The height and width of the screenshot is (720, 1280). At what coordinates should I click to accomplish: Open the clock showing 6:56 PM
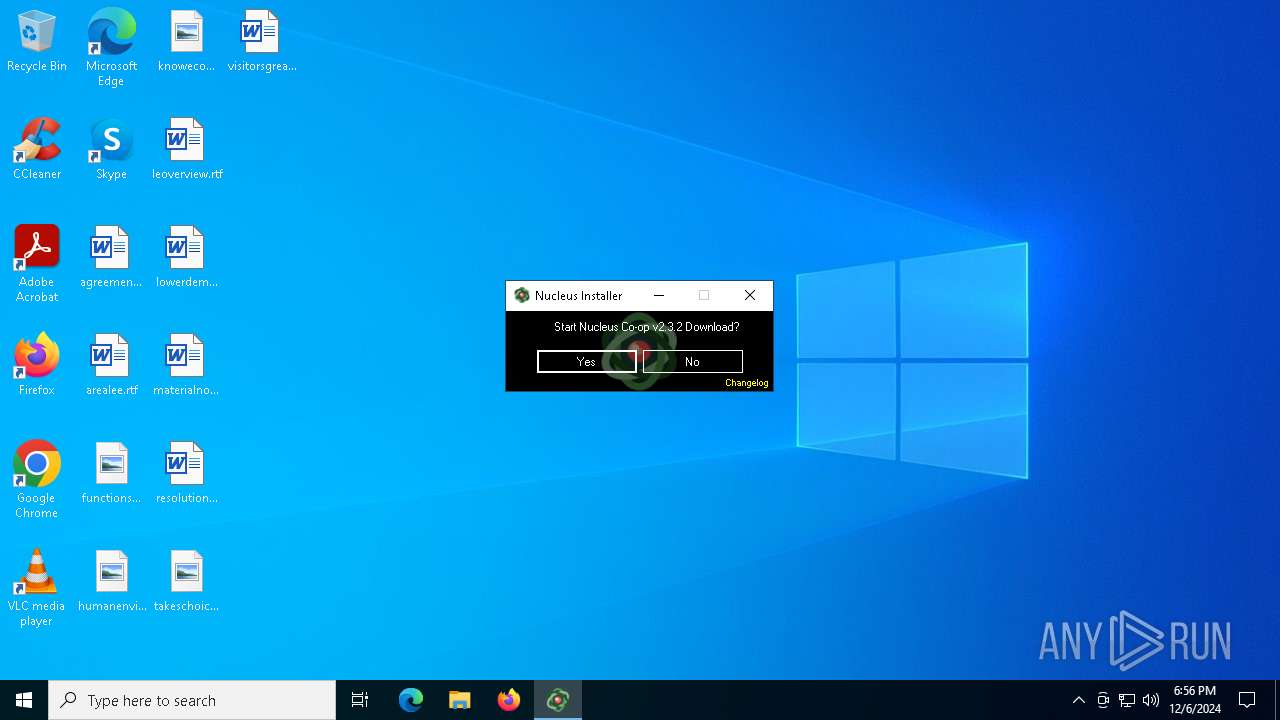(1195, 700)
